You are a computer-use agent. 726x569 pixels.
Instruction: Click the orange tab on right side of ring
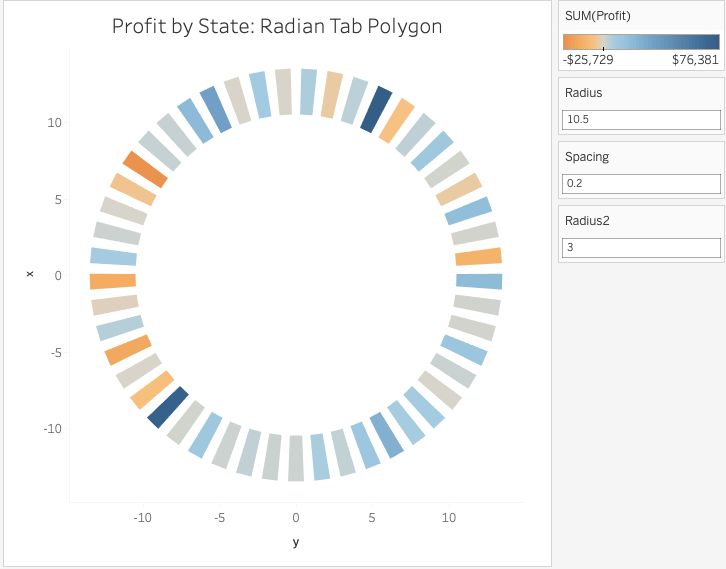478,257
